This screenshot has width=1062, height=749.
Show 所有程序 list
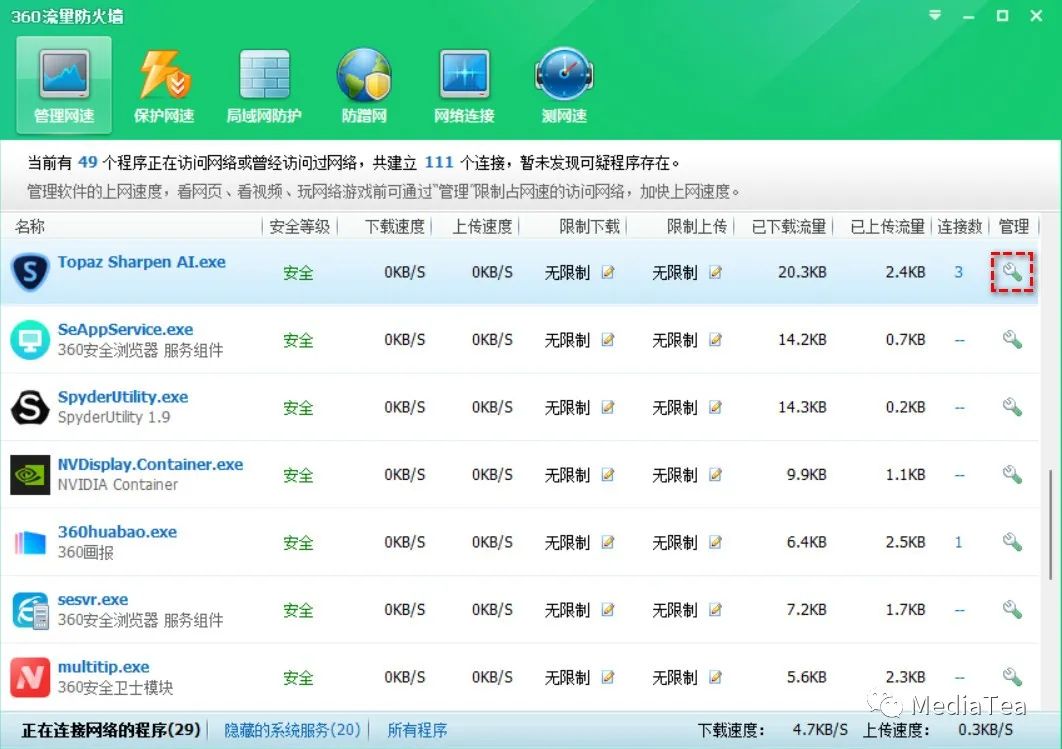[417, 730]
